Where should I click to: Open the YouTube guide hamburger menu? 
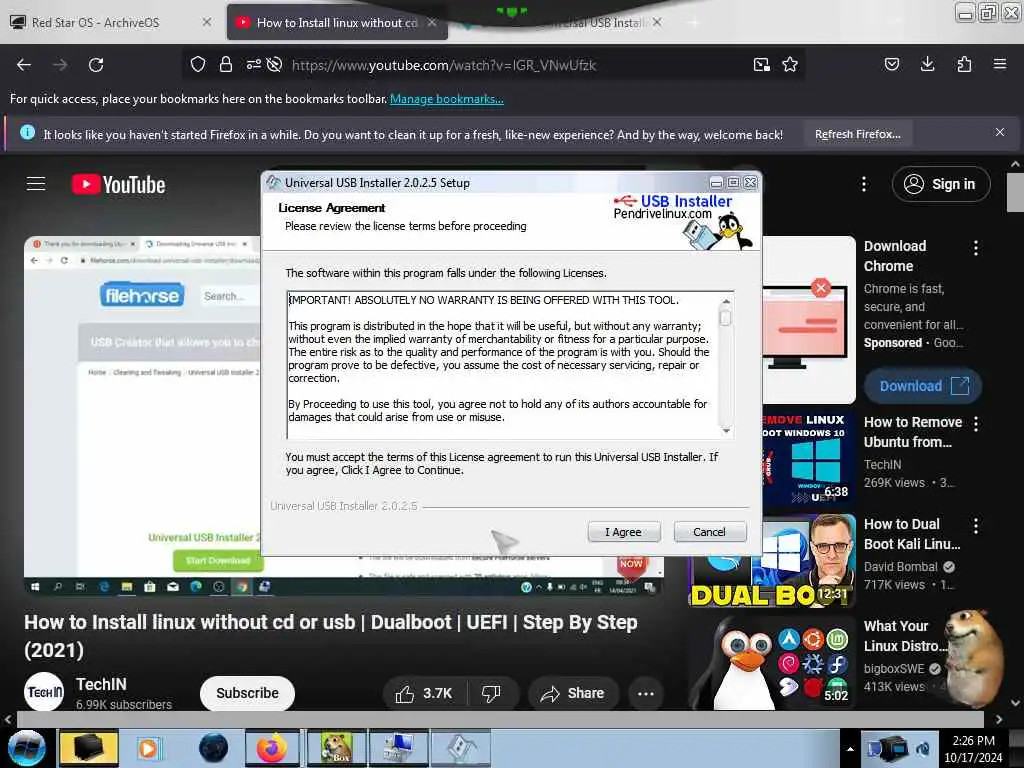point(36,184)
